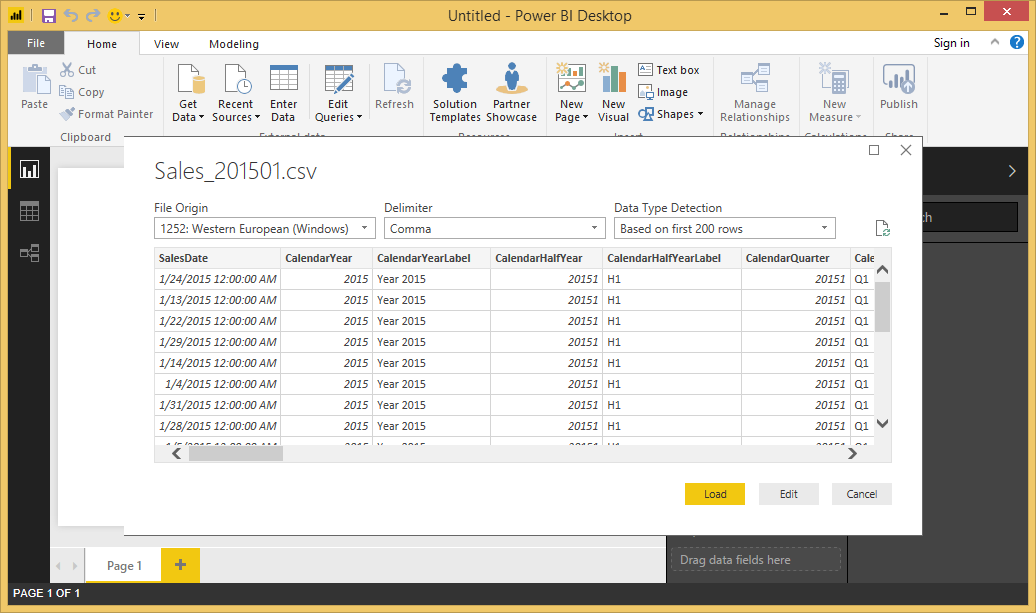The height and width of the screenshot is (613, 1036).
Task: Click the preview table scroll down arrow
Action: pyautogui.click(x=882, y=423)
